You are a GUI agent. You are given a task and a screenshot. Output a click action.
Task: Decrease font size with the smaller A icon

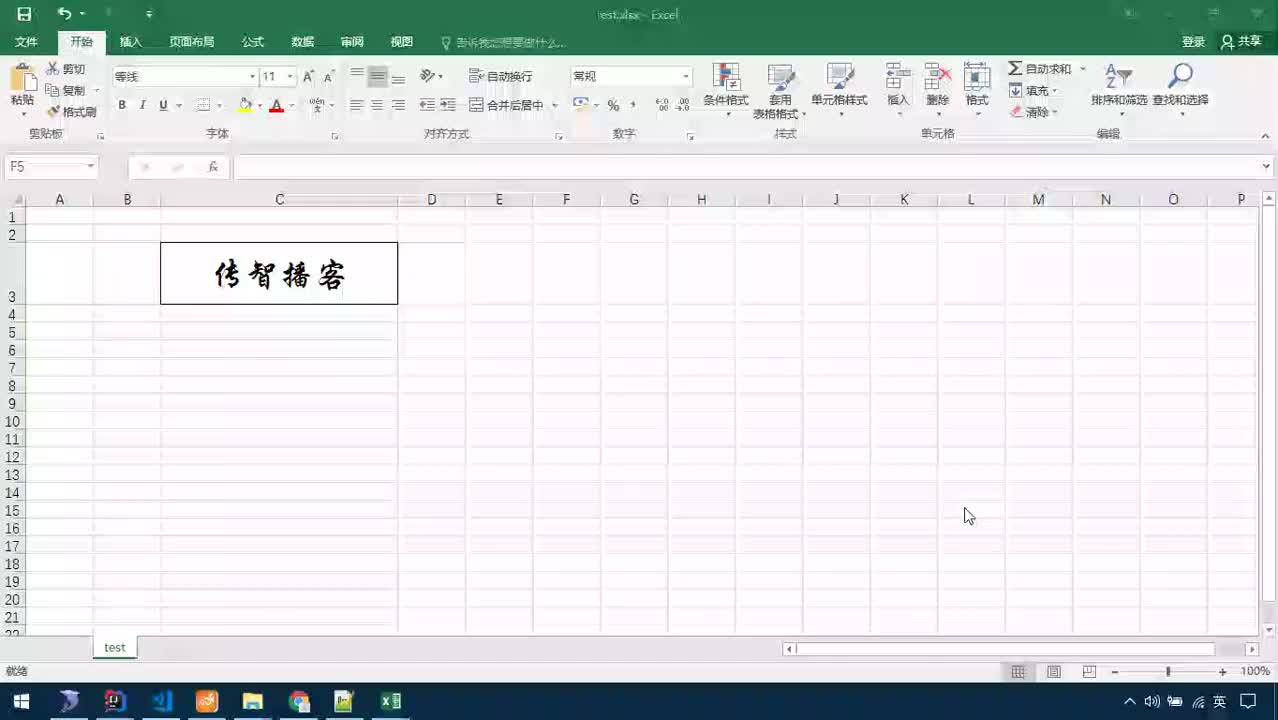coord(329,77)
